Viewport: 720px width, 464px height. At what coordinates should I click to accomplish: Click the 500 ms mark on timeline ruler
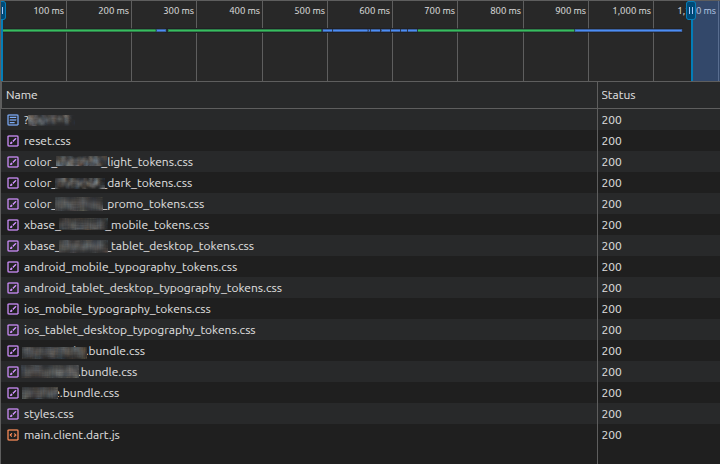(309, 11)
